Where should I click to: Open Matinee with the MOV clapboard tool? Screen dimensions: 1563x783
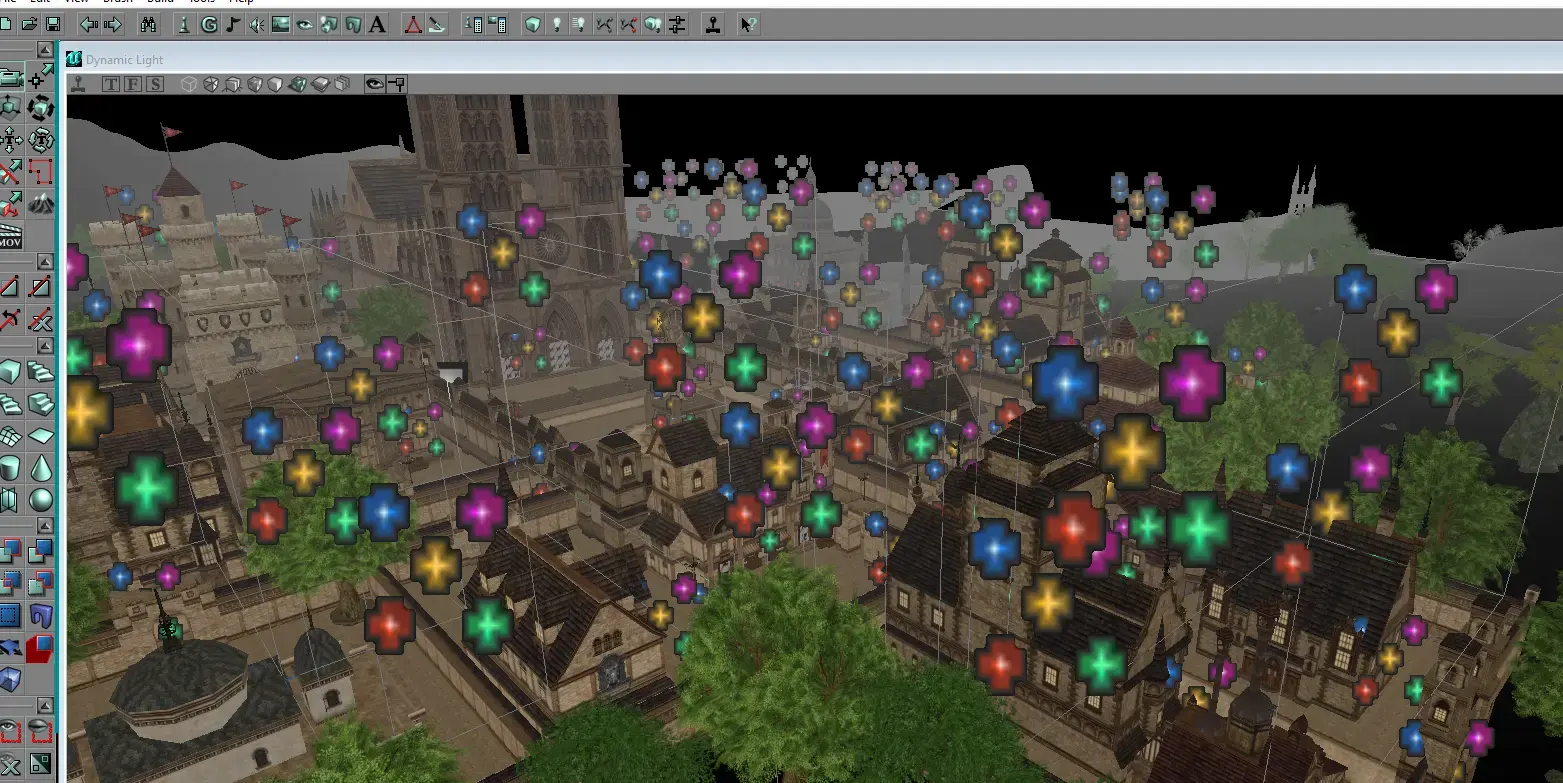10,236
